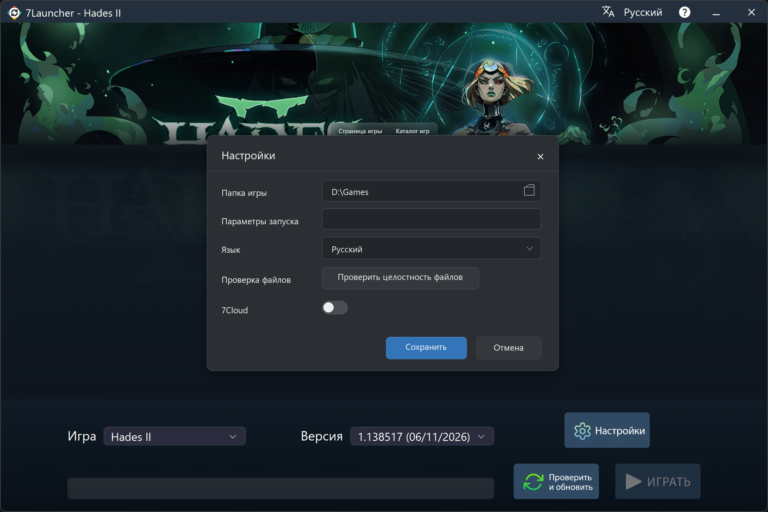Click the 7Launcher logo in title bar

tap(14, 13)
